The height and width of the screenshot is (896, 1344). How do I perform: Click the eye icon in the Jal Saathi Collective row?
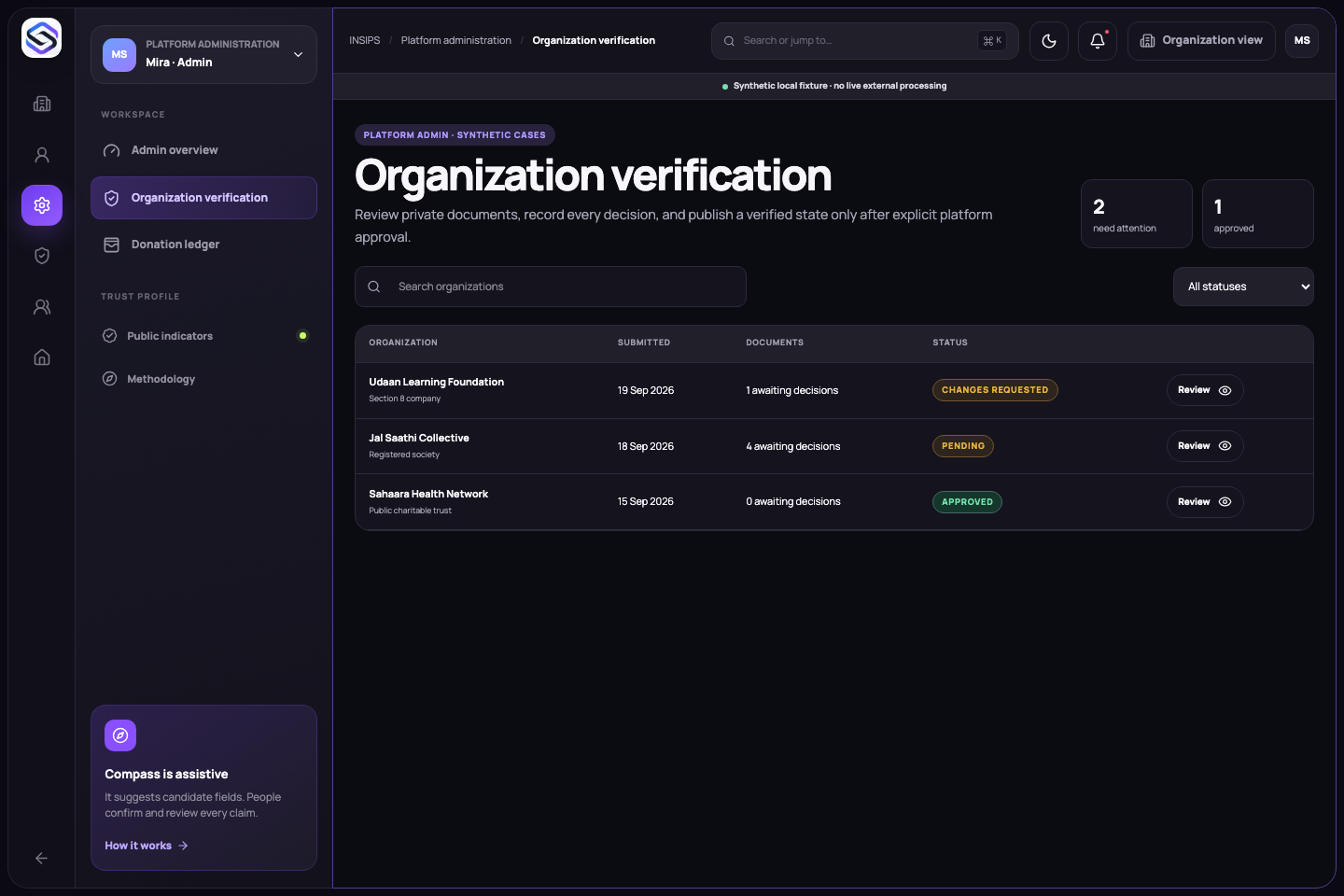1225,446
